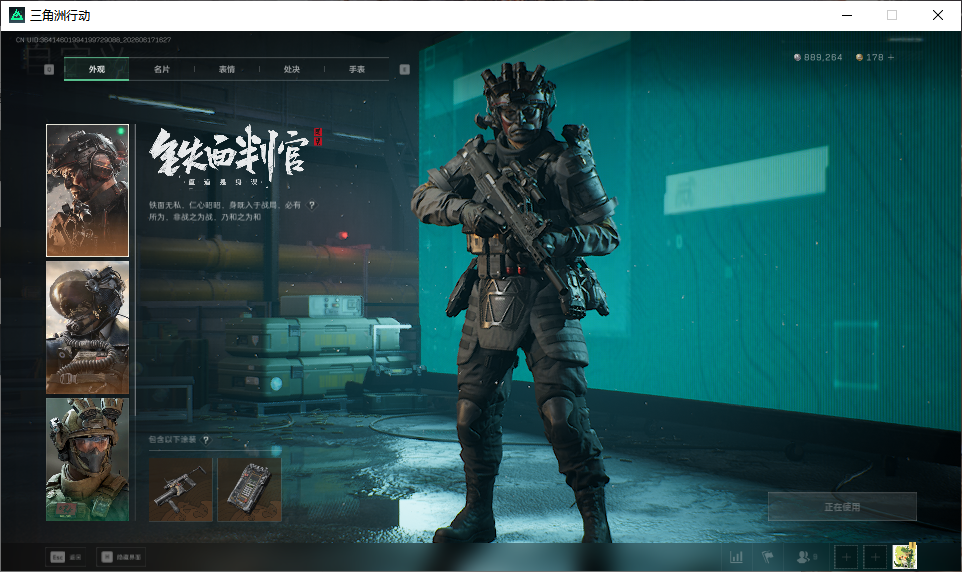Switch to the 名片 tab

coord(161,69)
